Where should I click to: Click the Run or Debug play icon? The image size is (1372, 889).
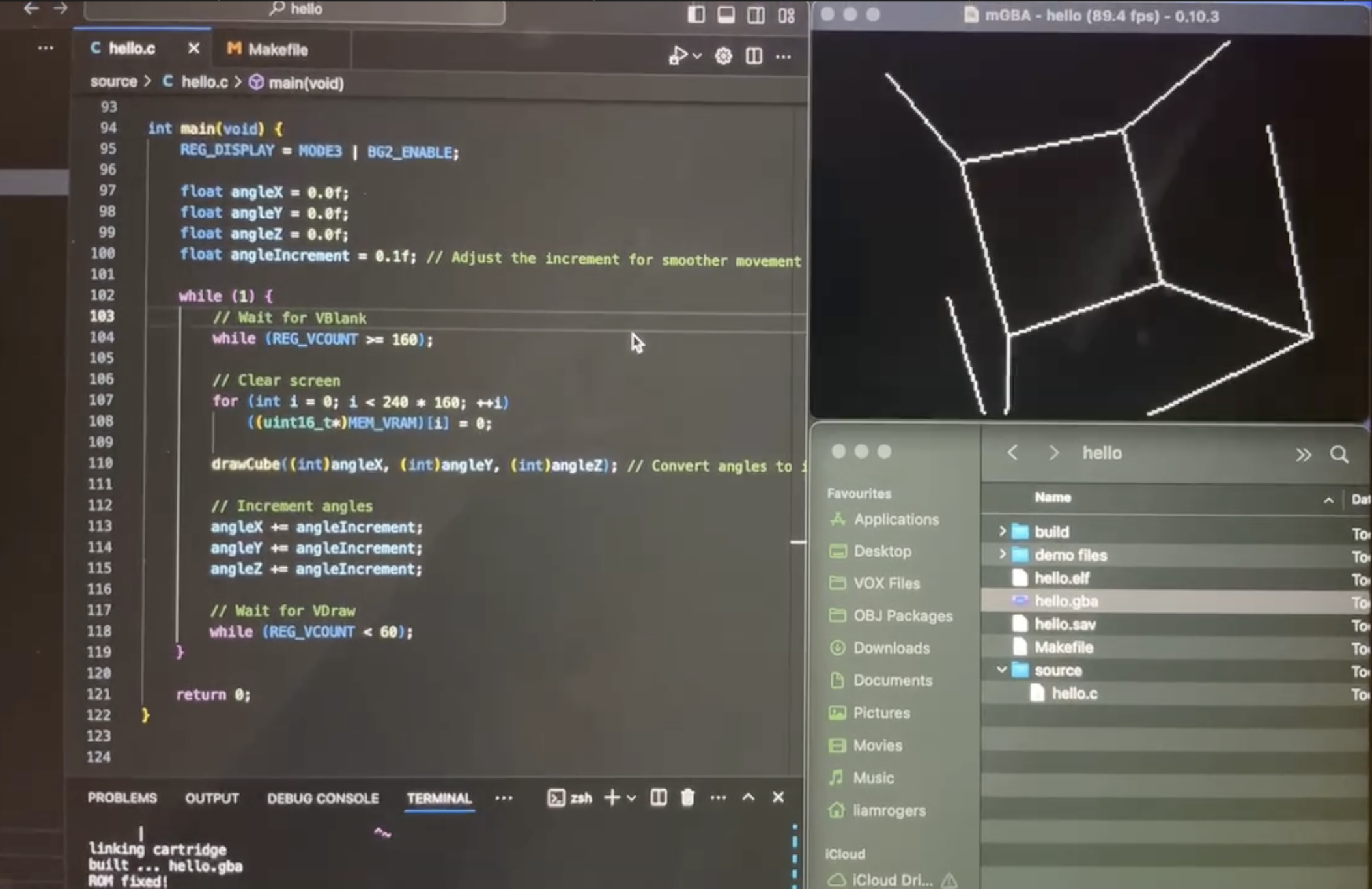click(678, 56)
